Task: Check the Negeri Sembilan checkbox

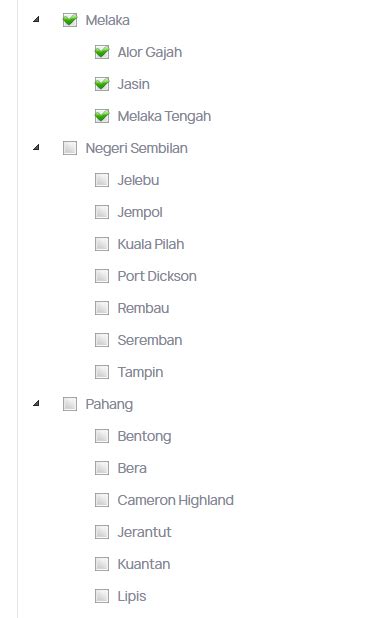Action: click(70, 148)
